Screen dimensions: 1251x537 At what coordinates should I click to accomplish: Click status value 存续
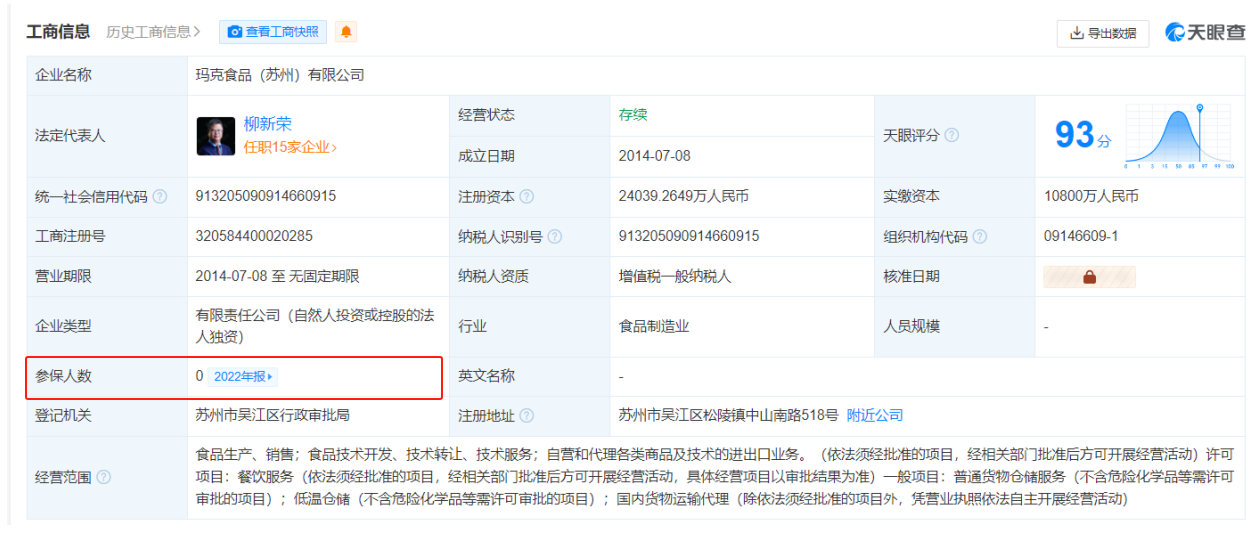(x=633, y=115)
